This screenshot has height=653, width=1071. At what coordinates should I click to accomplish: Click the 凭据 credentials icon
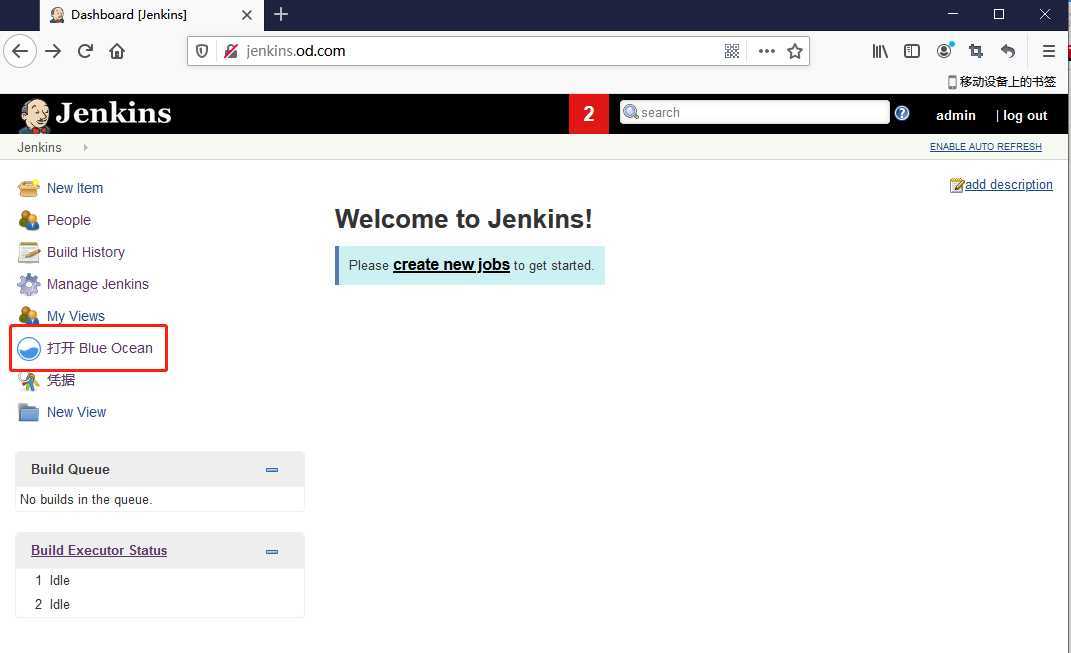(28, 380)
